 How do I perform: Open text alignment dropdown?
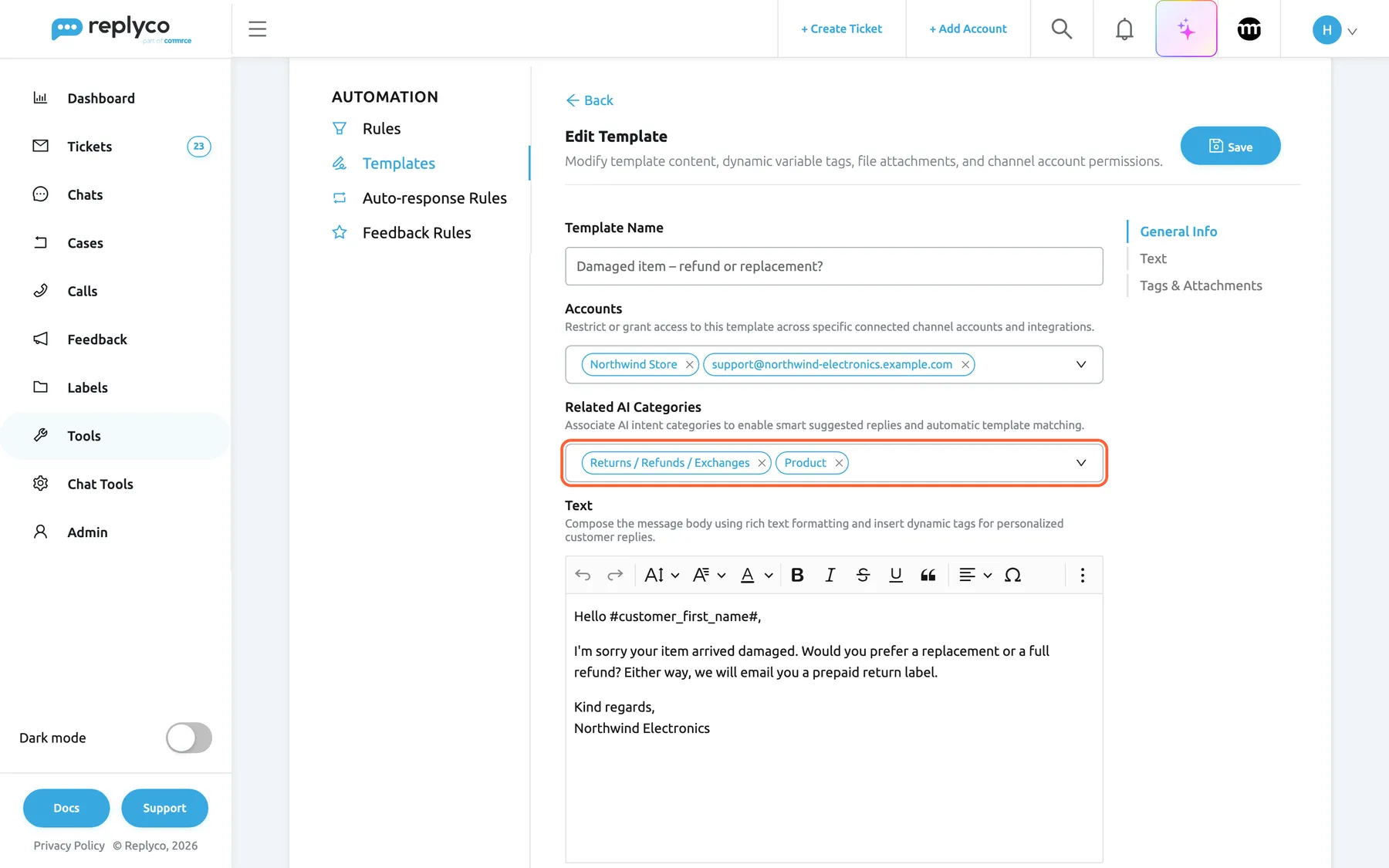975,575
